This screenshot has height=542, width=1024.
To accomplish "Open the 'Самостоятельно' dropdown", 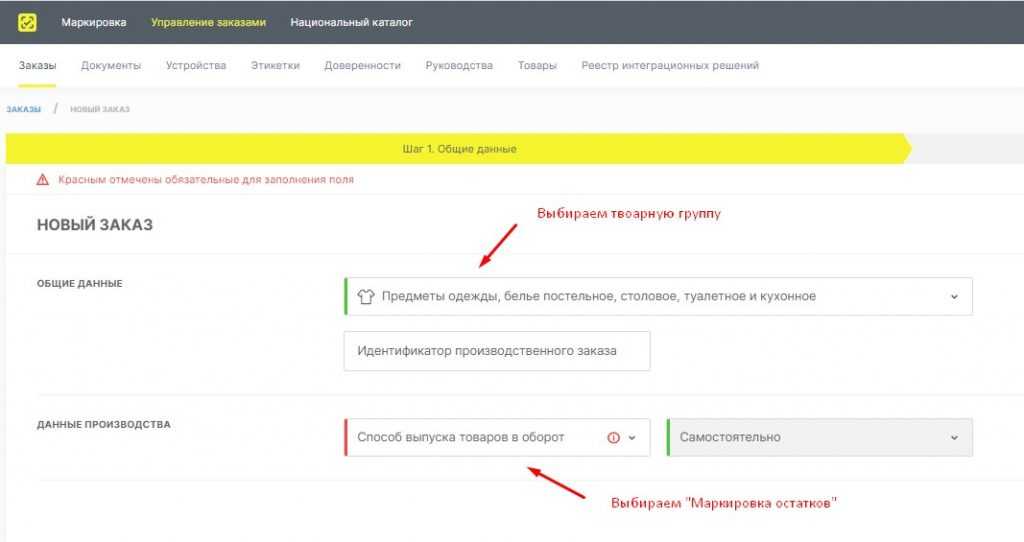I will point(819,437).
